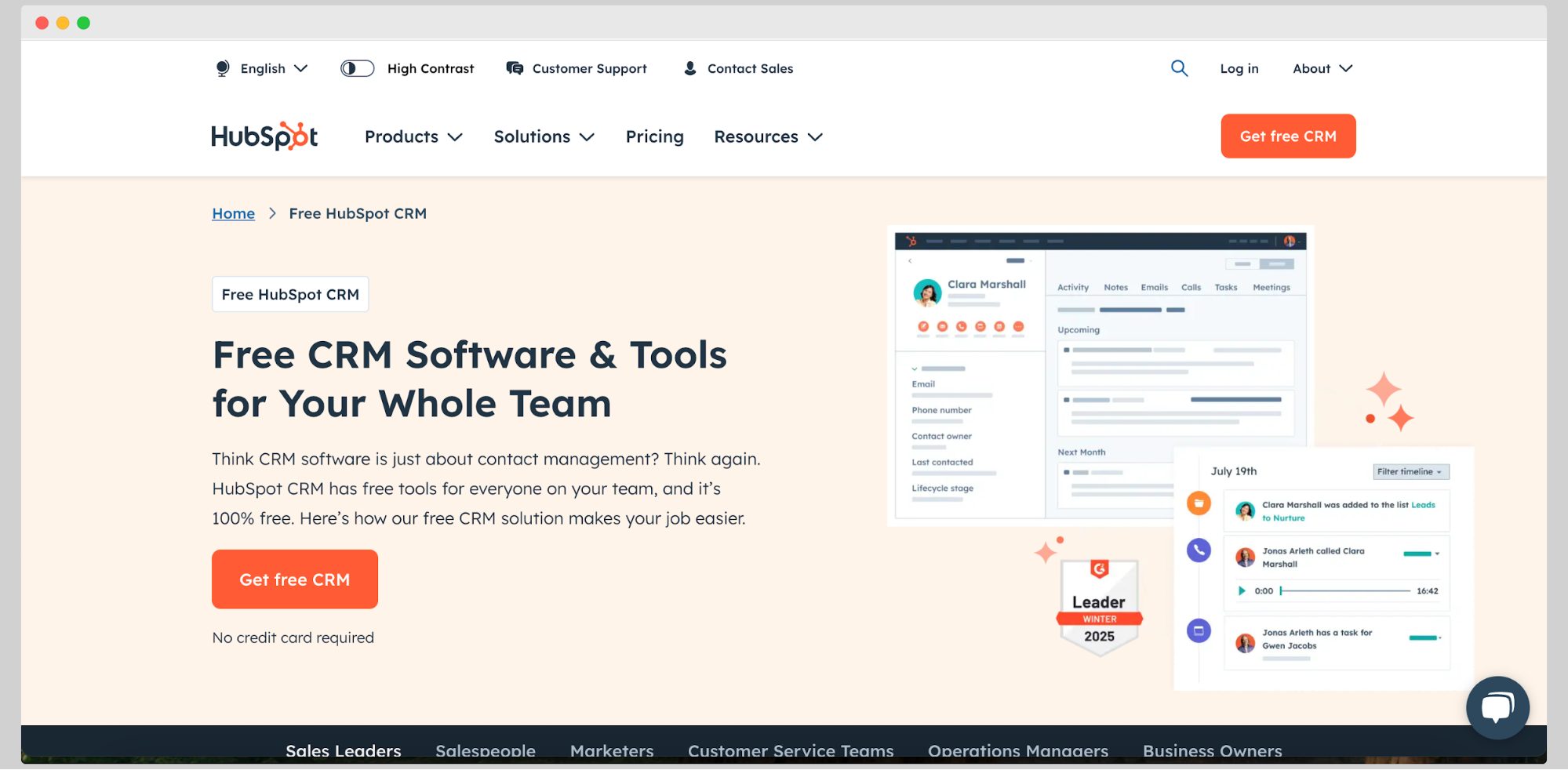This screenshot has height=770, width=1568.
Task: Click Clara Marshall's profile avatar
Action: 927,292
